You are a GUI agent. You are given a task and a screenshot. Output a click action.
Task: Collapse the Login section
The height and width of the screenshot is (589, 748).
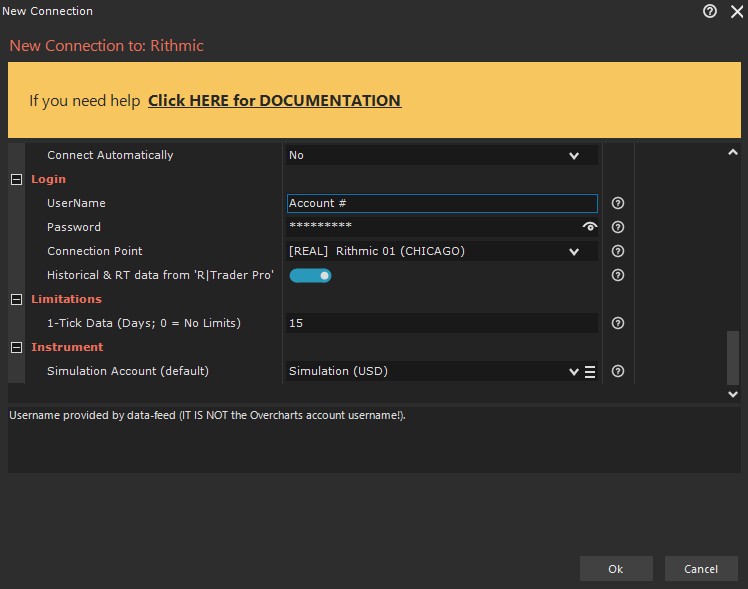click(16, 179)
